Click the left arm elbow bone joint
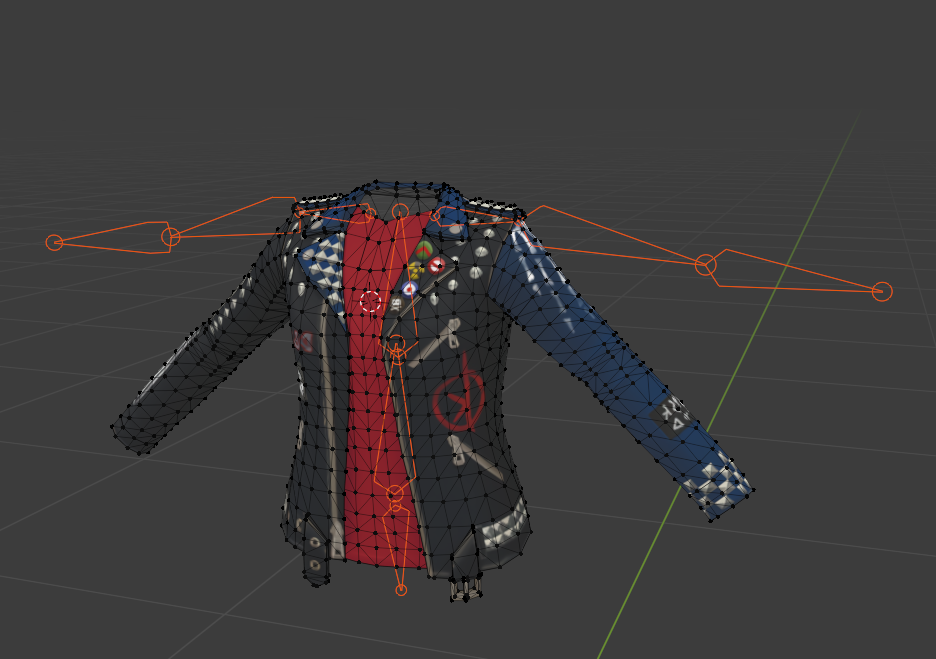This screenshot has height=659, width=936. pyautogui.click(x=171, y=237)
